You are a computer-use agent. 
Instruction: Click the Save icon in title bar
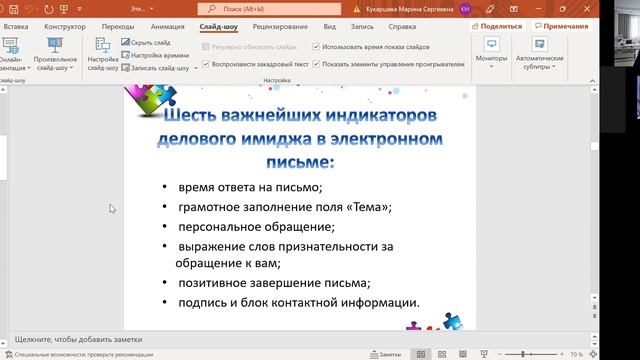[x=13, y=9]
